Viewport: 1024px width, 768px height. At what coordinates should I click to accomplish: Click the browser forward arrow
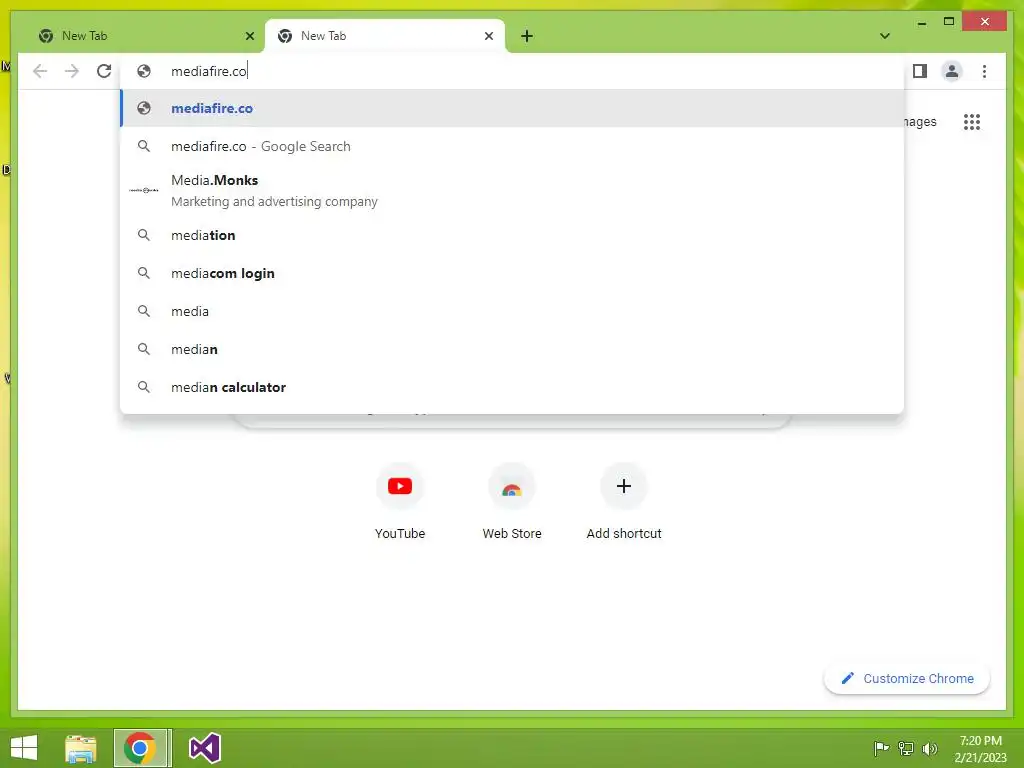72,71
